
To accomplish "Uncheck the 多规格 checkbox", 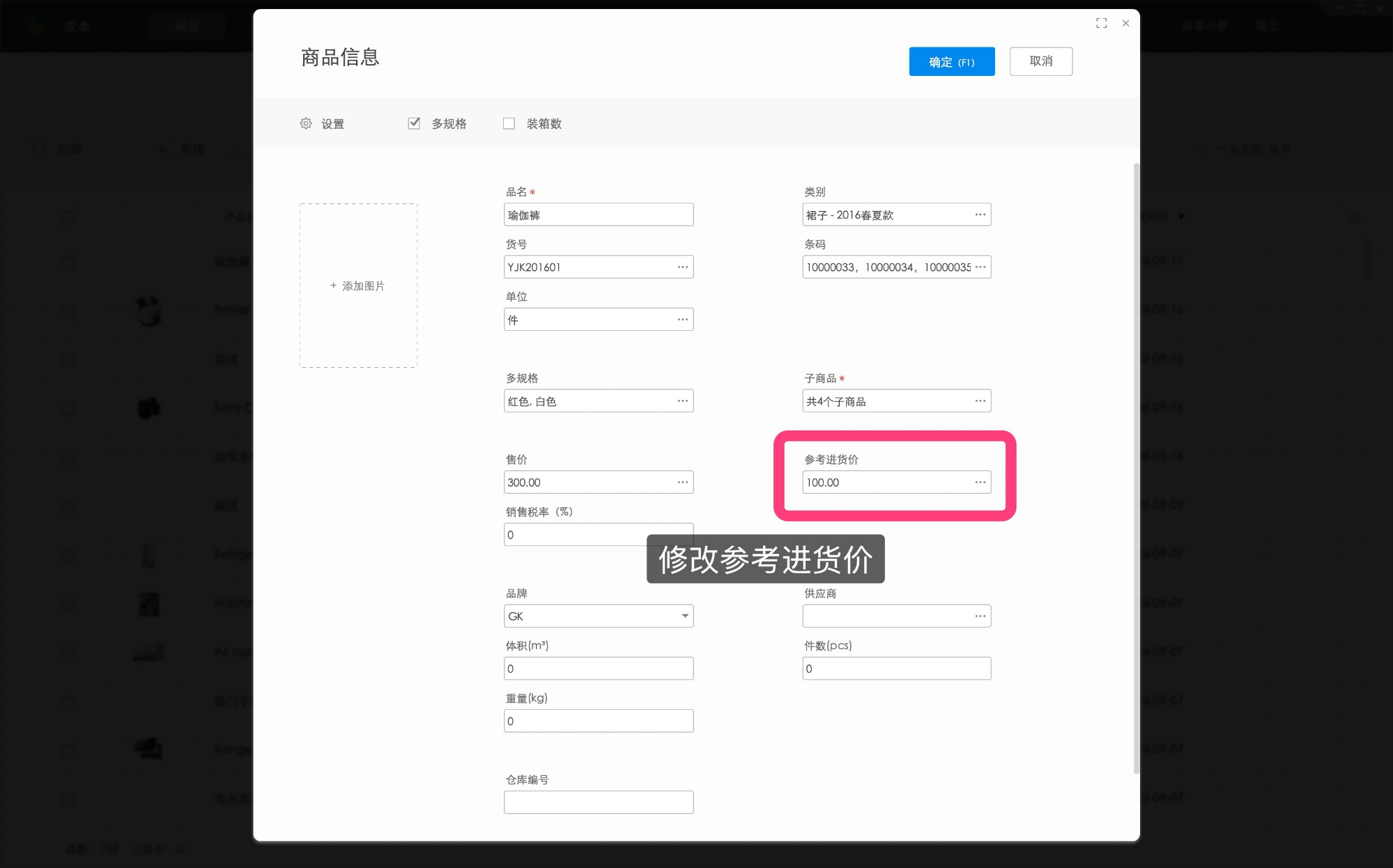I will point(414,123).
